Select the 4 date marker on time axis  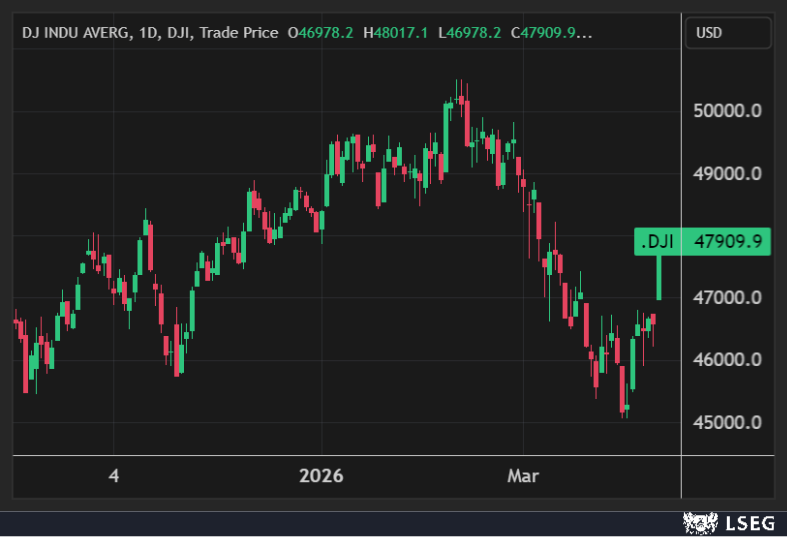click(113, 476)
